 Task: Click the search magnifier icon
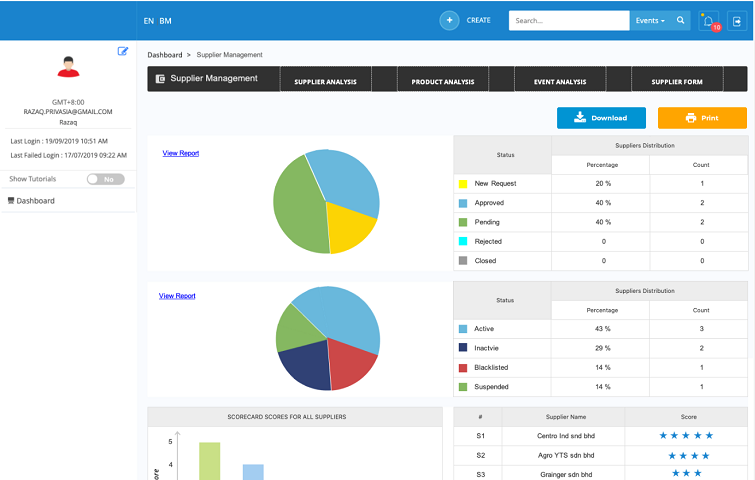coord(680,20)
